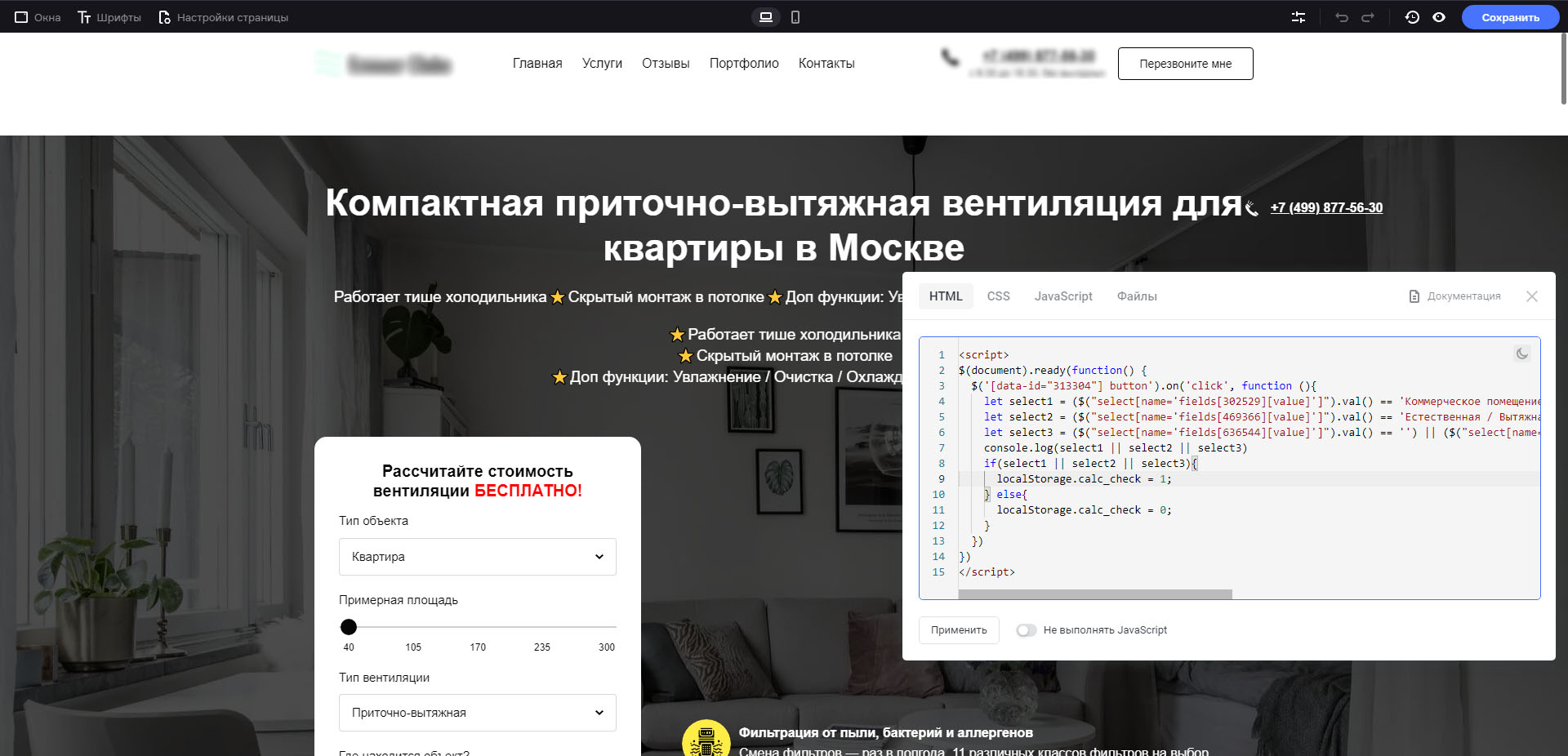This screenshot has width=1568, height=756.
Task: Switch to mobile preview mode icon
Action: [795, 17]
